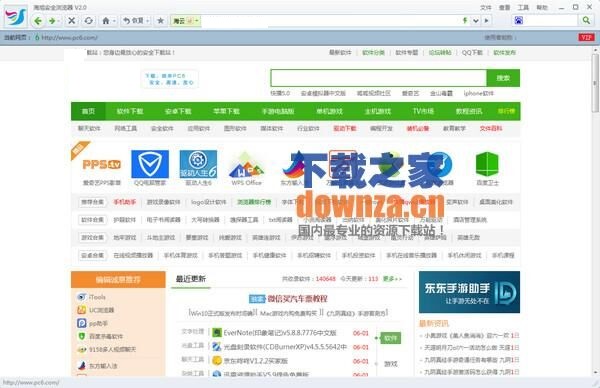The image size is (600, 388).
Task: Click the browser back arrow button
Action: tap(38, 21)
